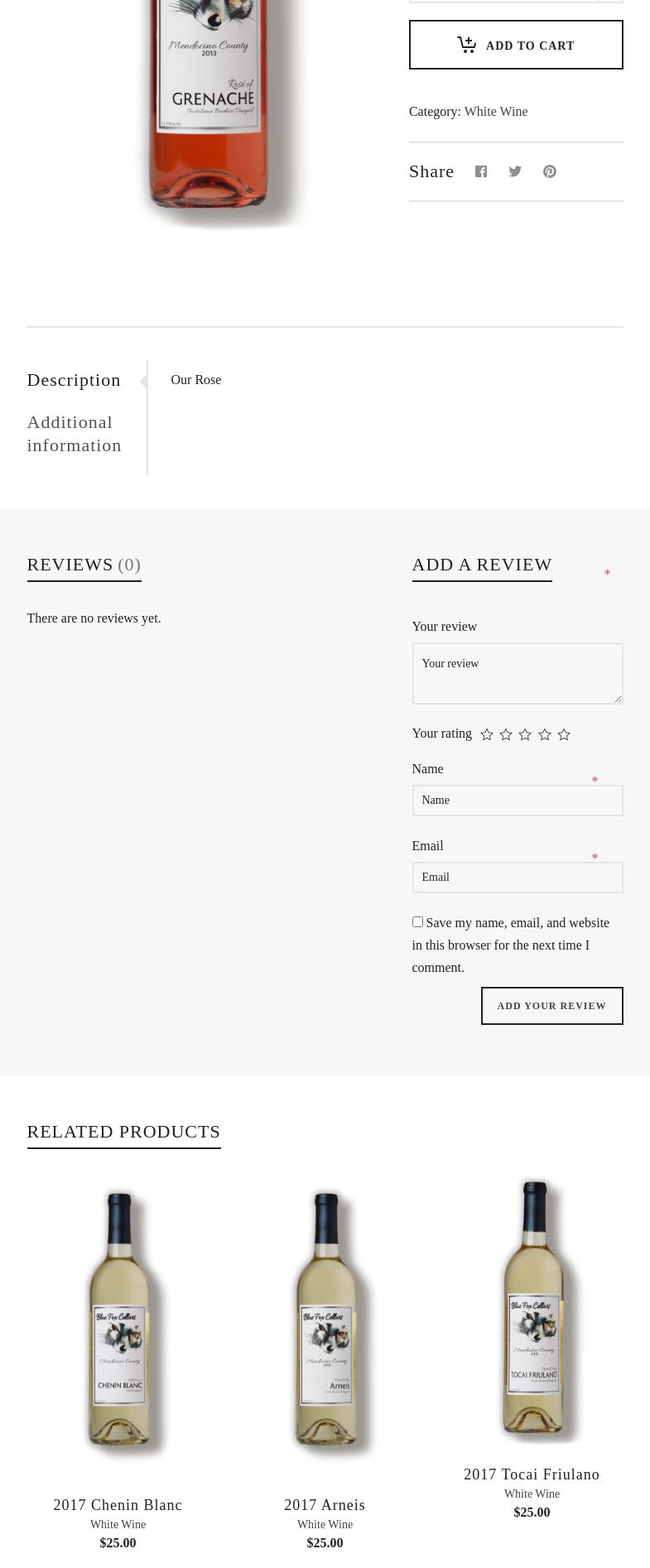This screenshot has width=650, height=1568.
Task: Open the 2017 Arneis product title
Action: [x=325, y=1505]
